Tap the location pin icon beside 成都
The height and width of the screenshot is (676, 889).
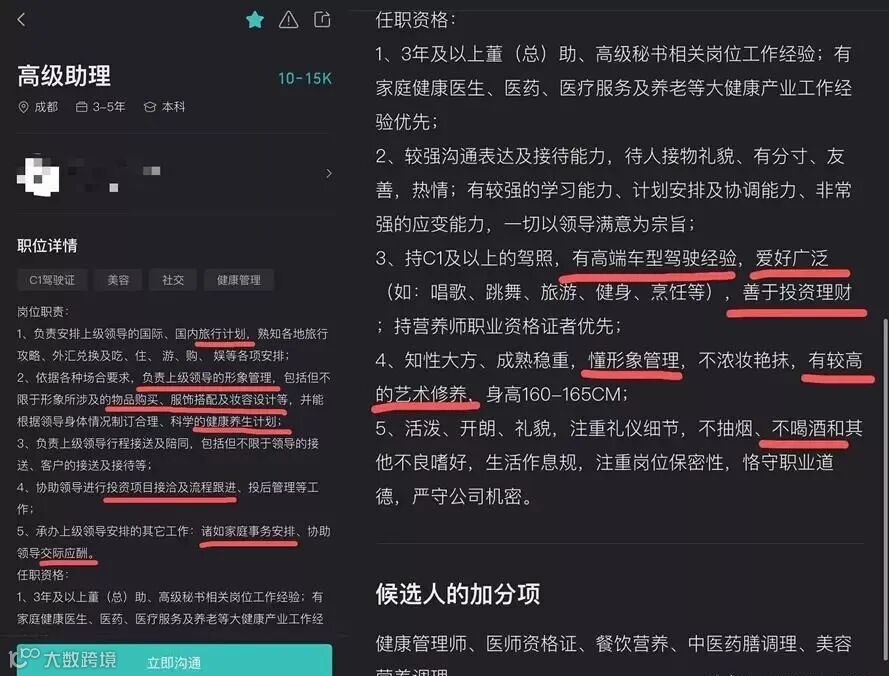click(23, 107)
